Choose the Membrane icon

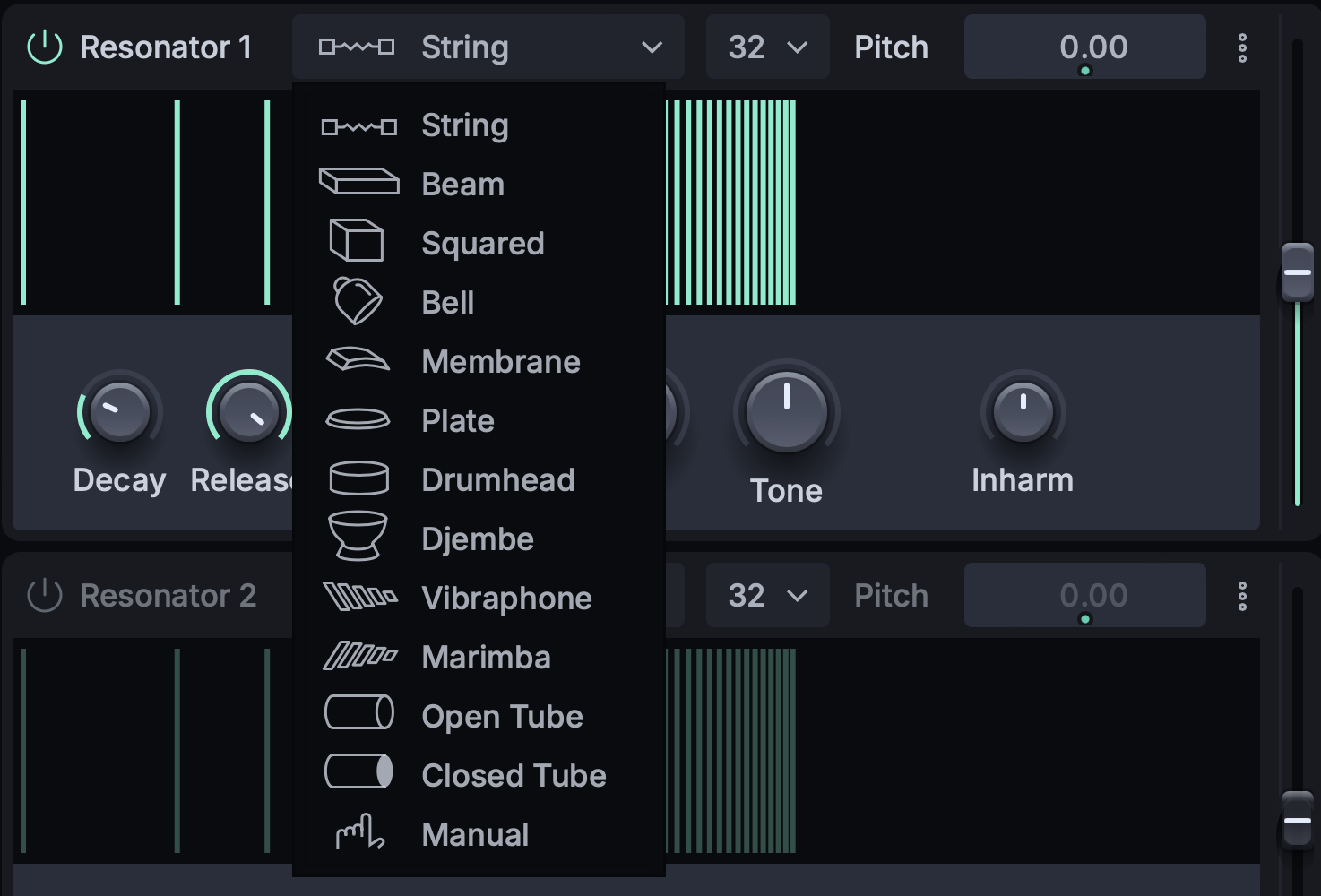click(x=358, y=359)
